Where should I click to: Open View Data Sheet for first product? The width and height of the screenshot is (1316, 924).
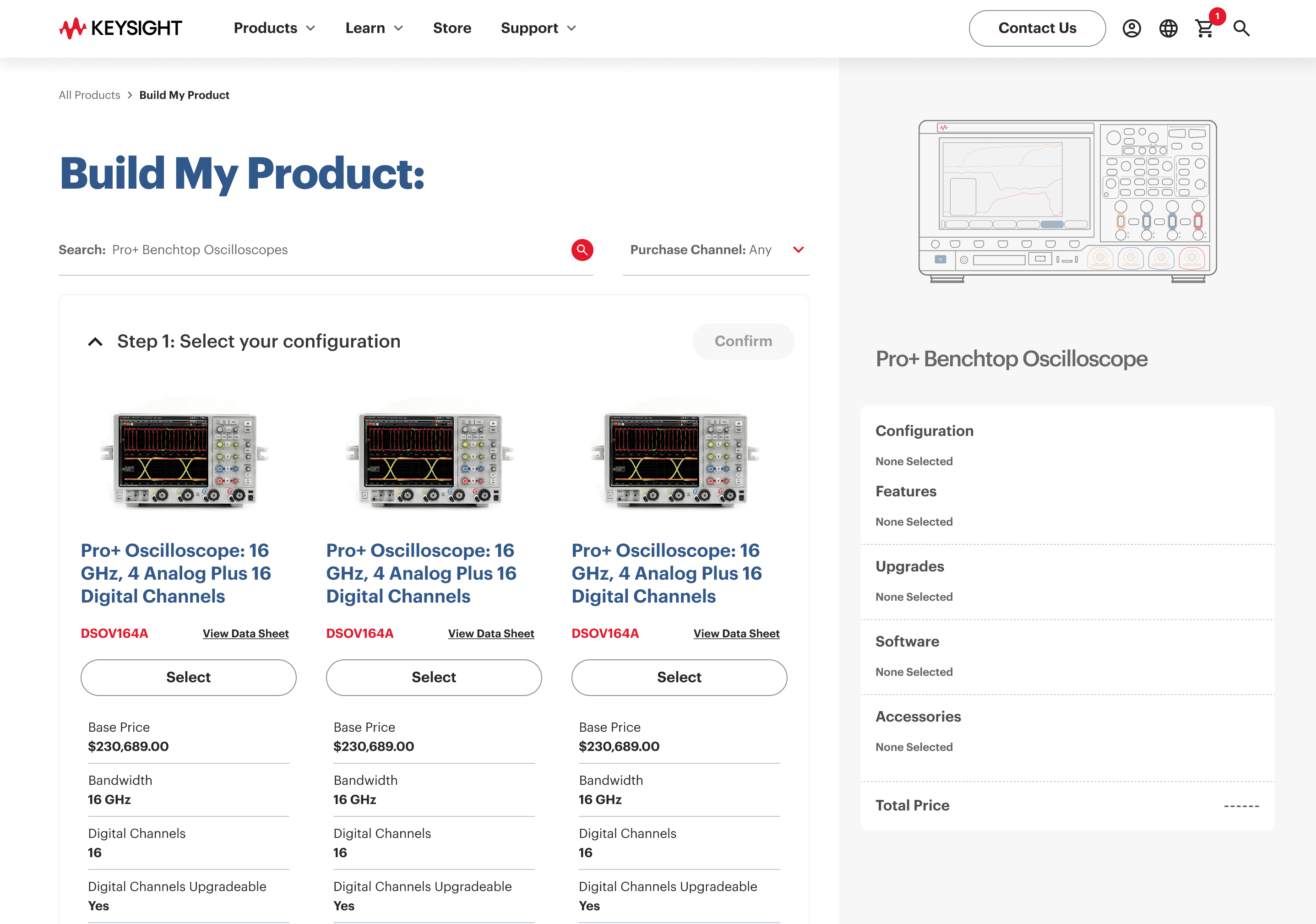pos(246,633)
